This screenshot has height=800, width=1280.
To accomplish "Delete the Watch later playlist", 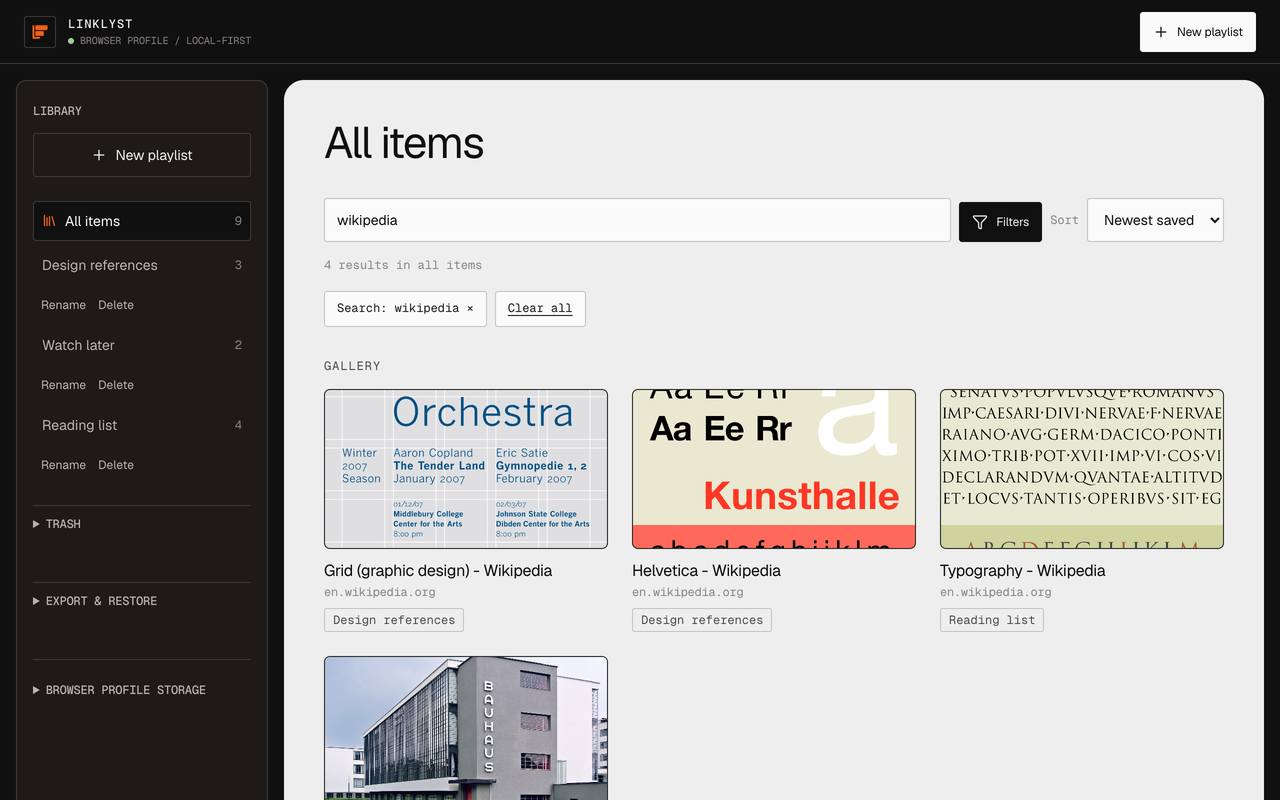I will pyautogui.click(x=116, y=385).
